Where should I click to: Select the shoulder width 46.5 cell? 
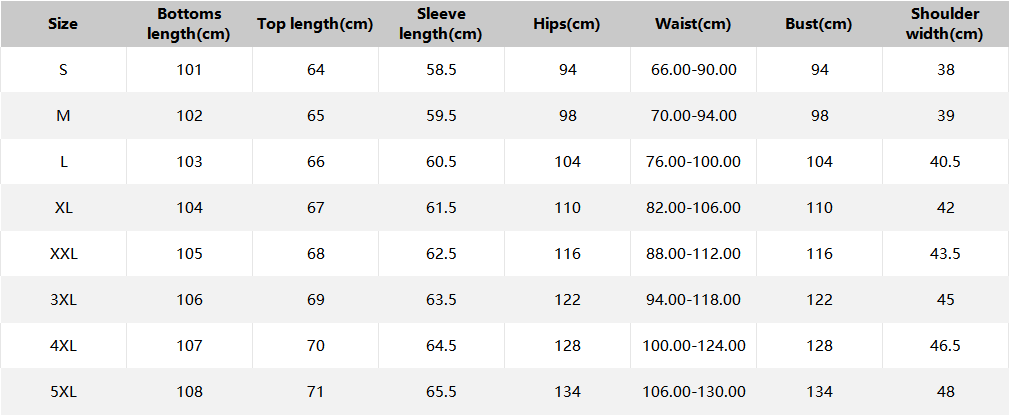point(945,346)
